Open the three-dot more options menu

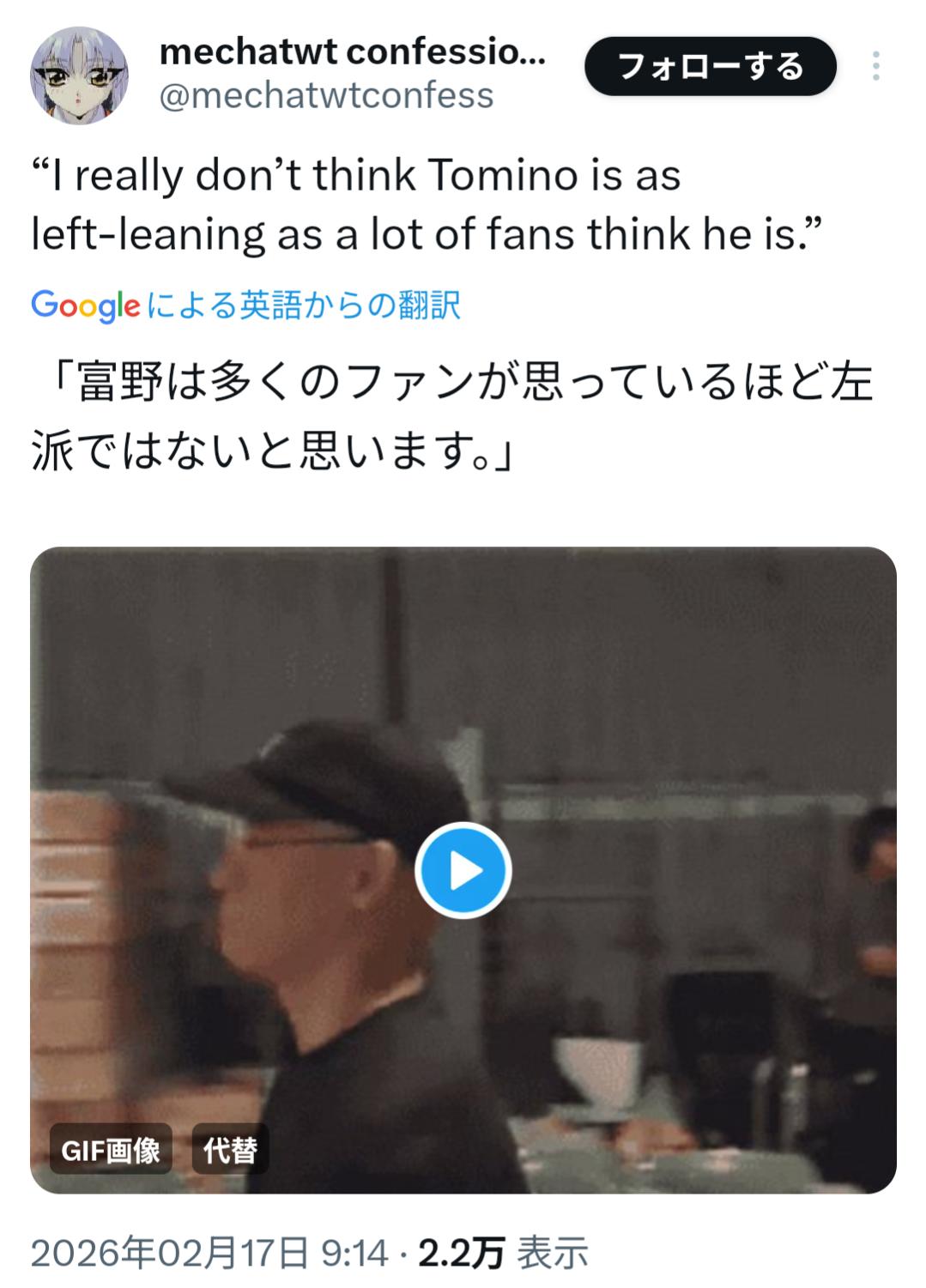coord(875,66)
